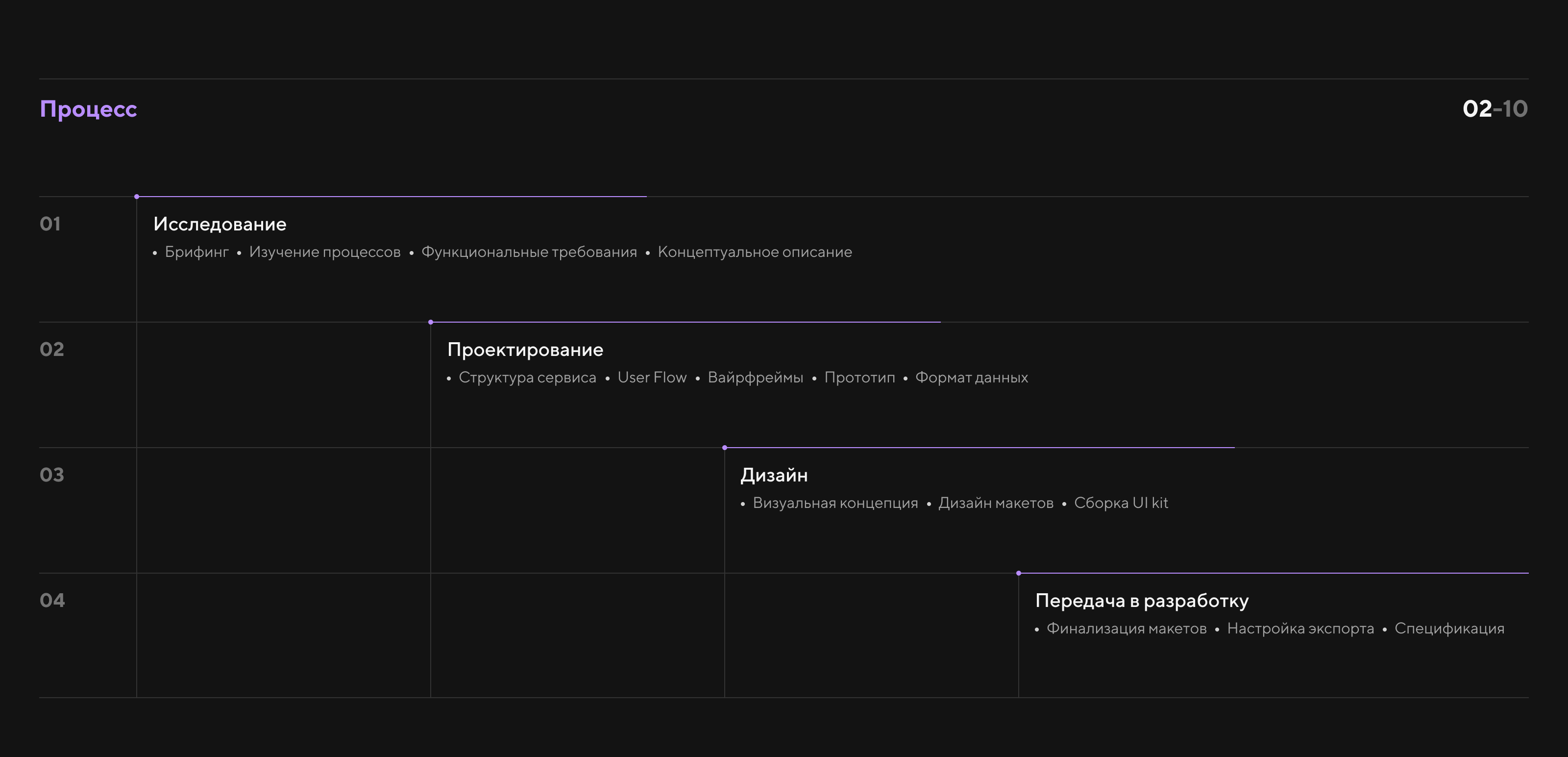1568x757 pixels.
Task: Click the "Настройка экспорта" item
Action: click(1300, 629)
